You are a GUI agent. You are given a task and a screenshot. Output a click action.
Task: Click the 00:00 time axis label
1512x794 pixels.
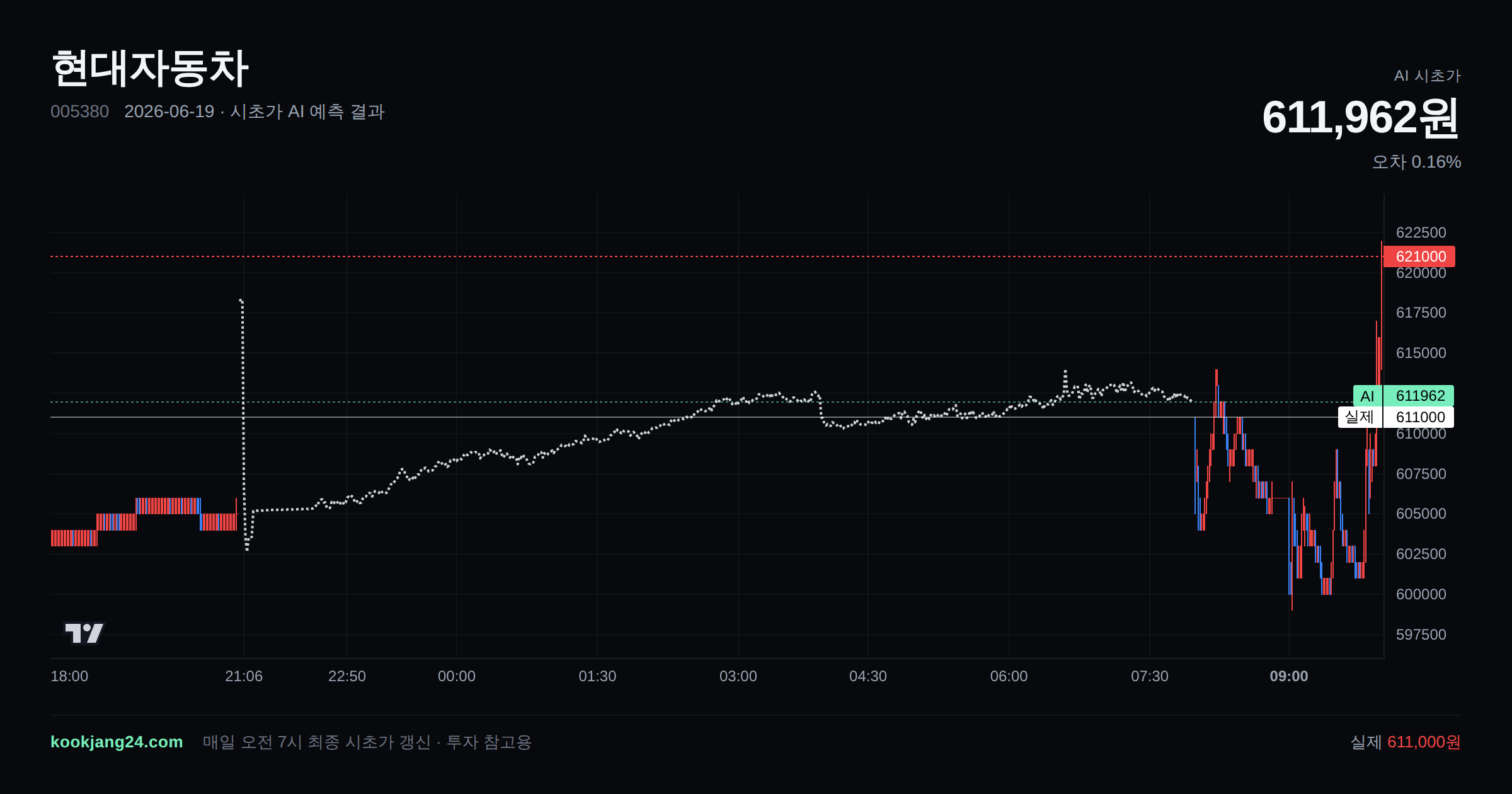[x=457, y=676]
